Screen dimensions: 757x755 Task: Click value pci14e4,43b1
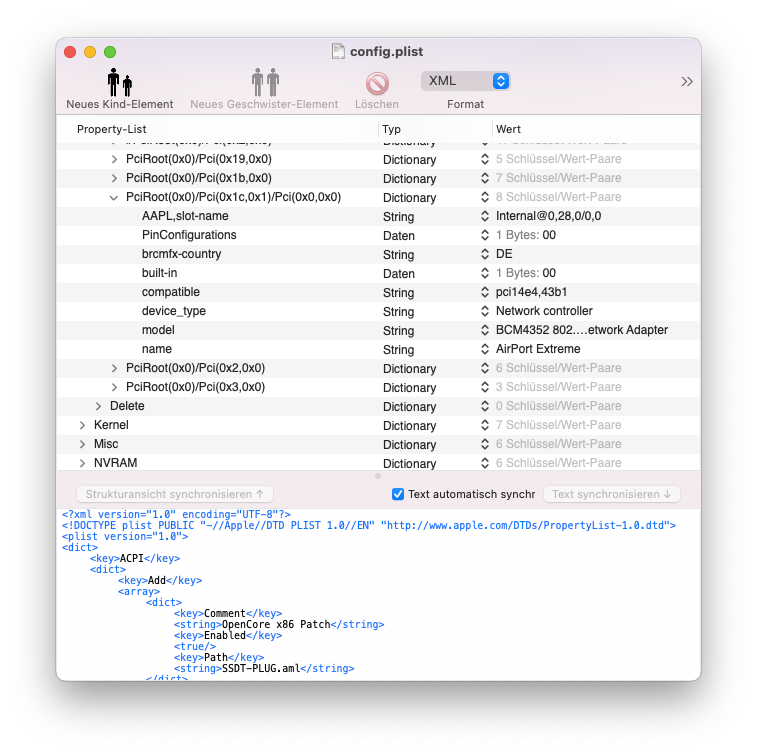point(531,292)
